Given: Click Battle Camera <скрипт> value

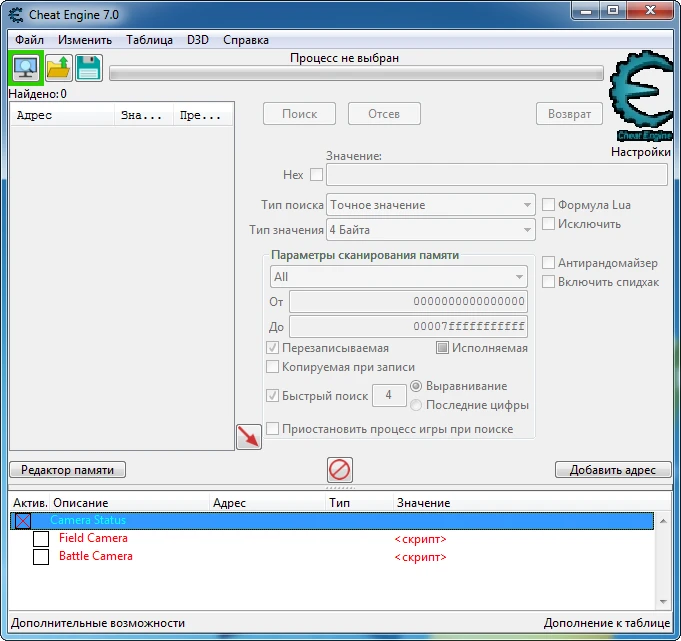Looking at the screenshot, I should 420,557.
